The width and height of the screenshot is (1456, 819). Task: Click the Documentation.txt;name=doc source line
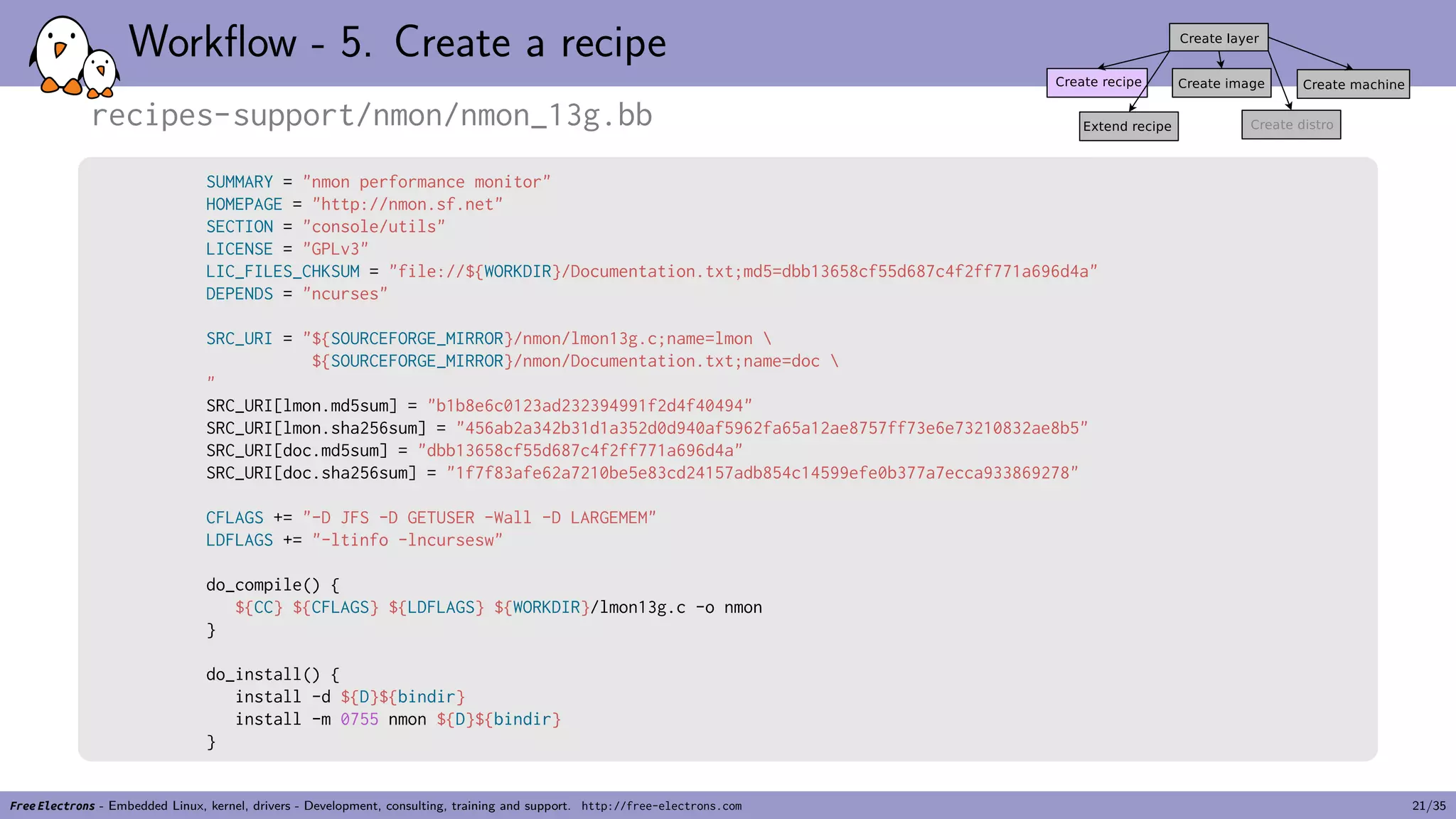pos(575,361)
